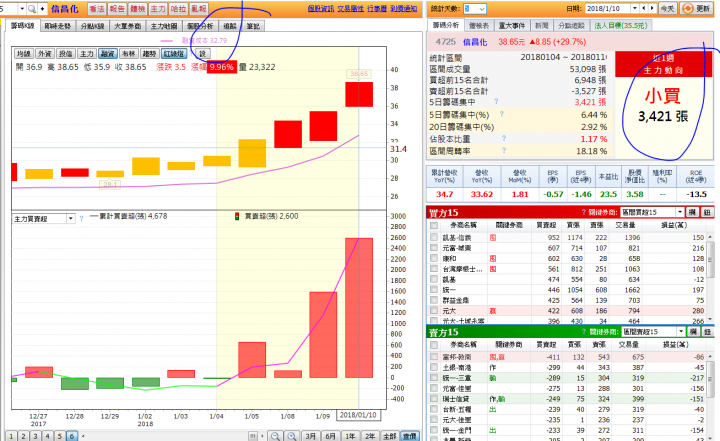This screenshot has height=441, width=720.
Task: Click the 報告 button in top toolbar
Action: (x=117, y=9)
